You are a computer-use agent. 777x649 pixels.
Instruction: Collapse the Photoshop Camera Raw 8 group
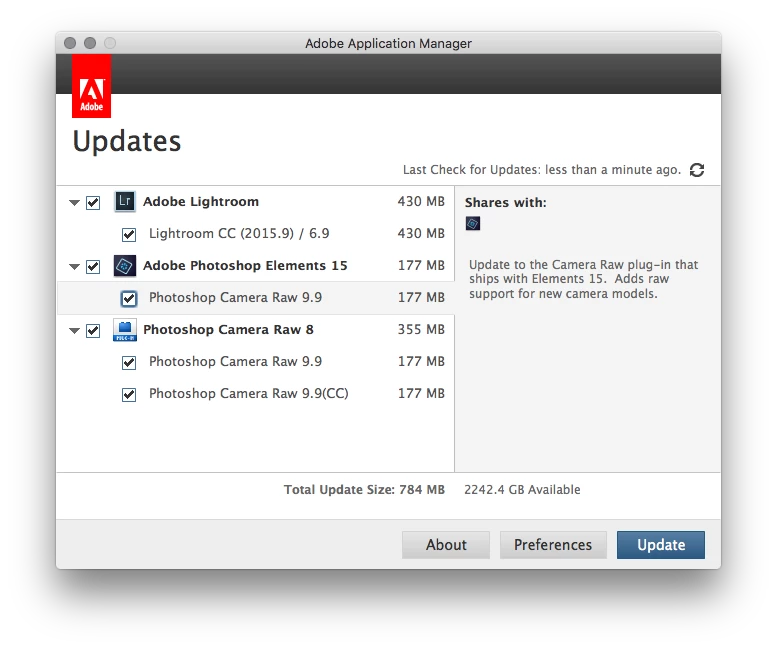(74, 330)
